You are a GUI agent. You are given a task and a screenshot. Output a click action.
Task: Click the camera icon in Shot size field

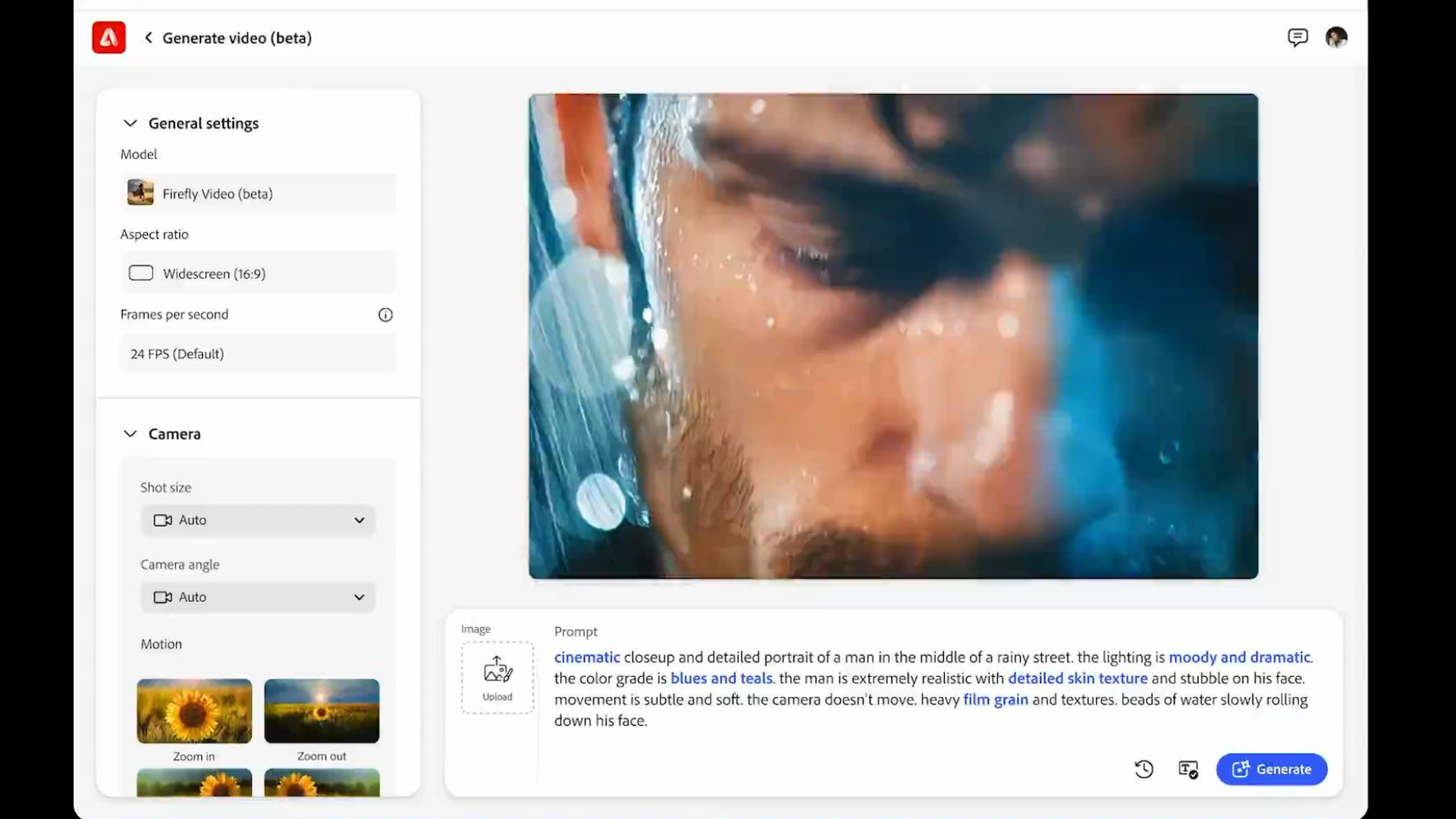pos(161,520)
